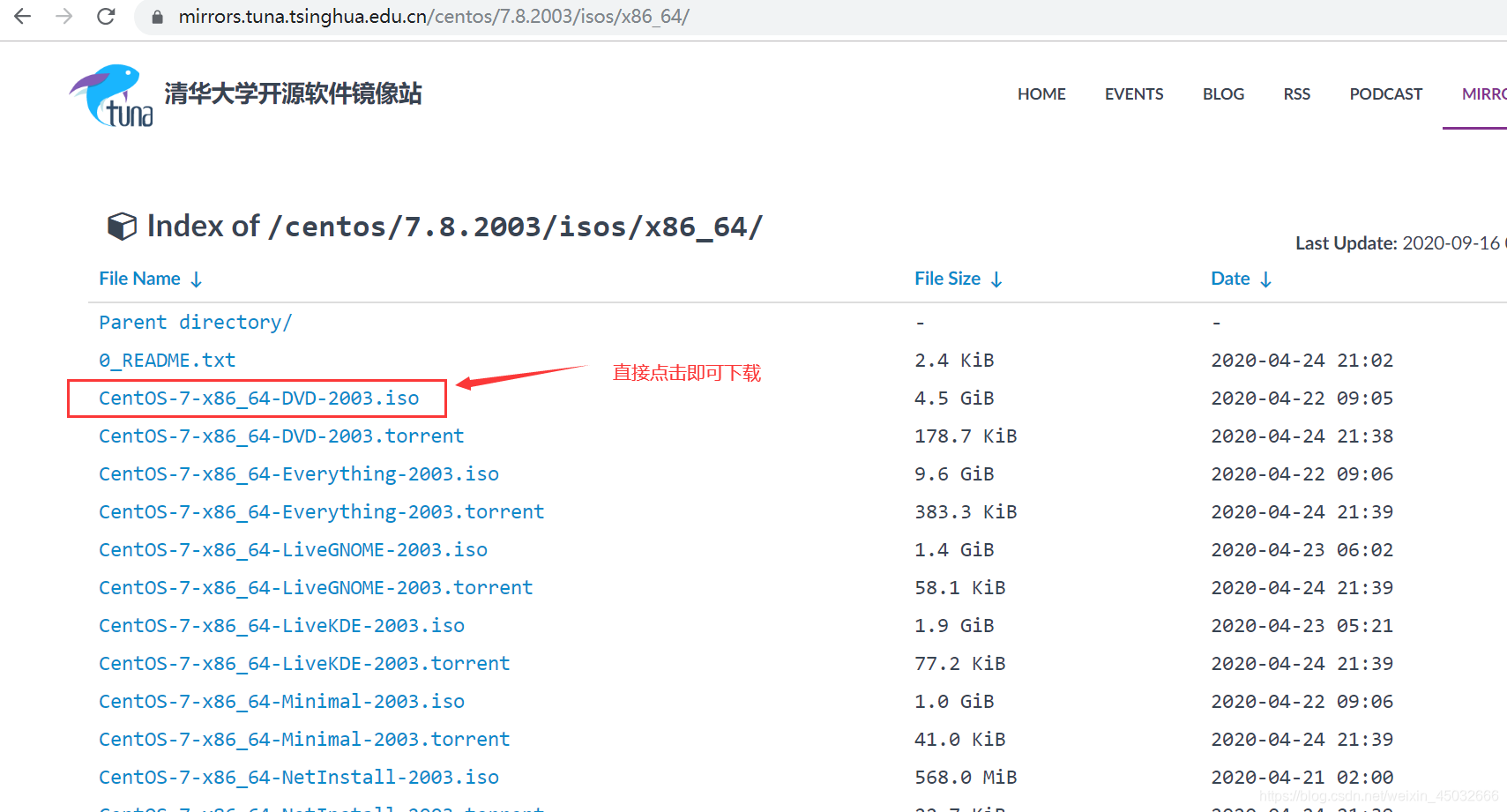1507x812 pixels.
Task: Download the LiveGNOME-2003.torrent file
Action: pos(316,588)
